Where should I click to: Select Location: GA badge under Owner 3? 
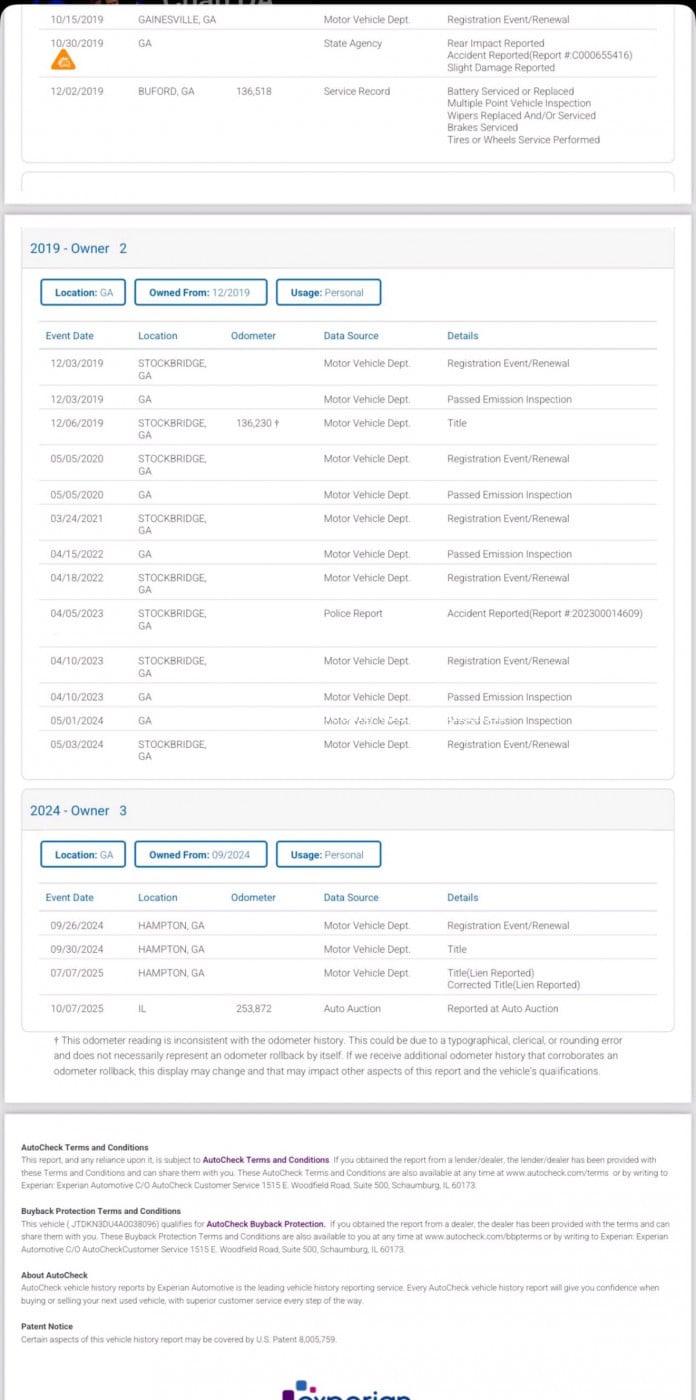(x=83, y=855)
